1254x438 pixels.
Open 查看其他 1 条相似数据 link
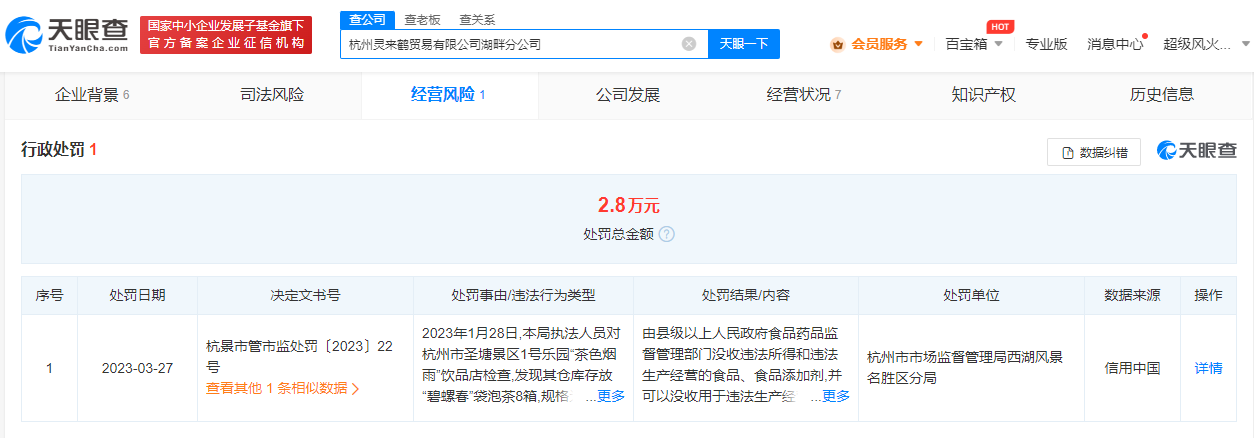(283, 388)
